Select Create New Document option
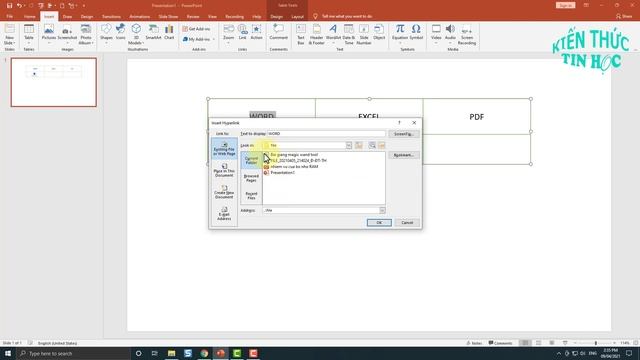The image size is (640, 360). coord(224,192)
